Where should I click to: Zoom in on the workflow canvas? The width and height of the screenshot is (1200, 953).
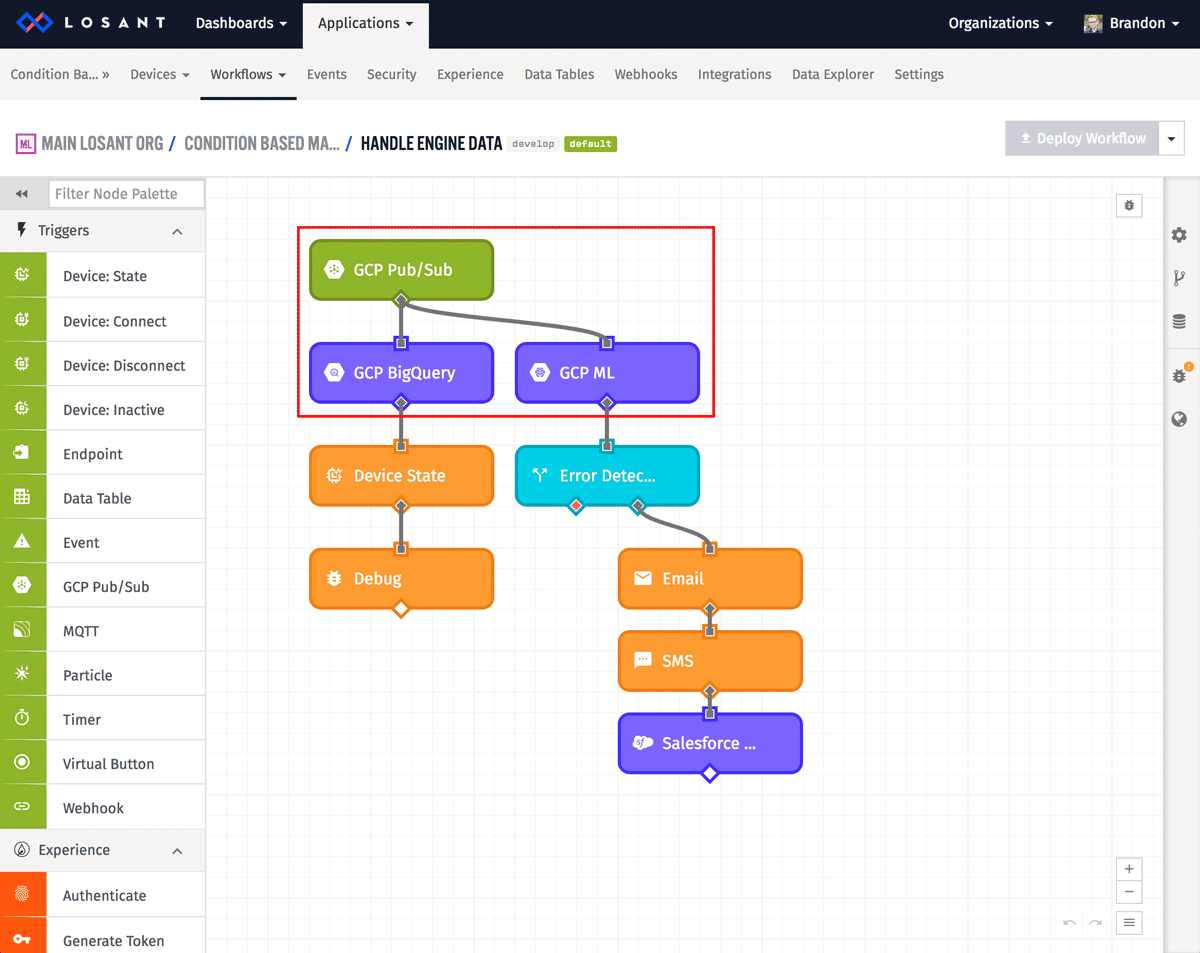pyautogui.click(x=1129, y=869)
